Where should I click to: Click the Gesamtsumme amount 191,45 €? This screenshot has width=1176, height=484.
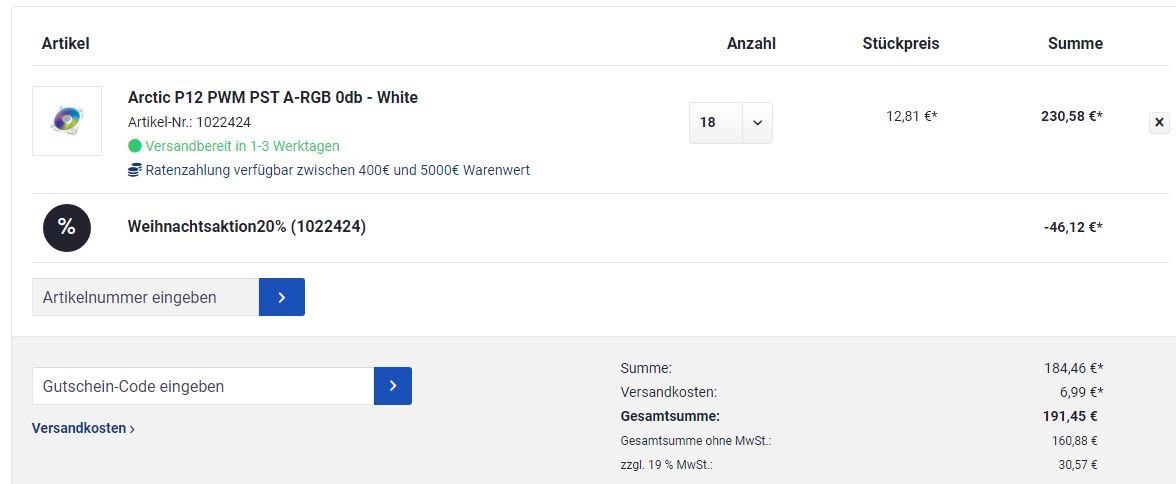(x=1069, y=416)
